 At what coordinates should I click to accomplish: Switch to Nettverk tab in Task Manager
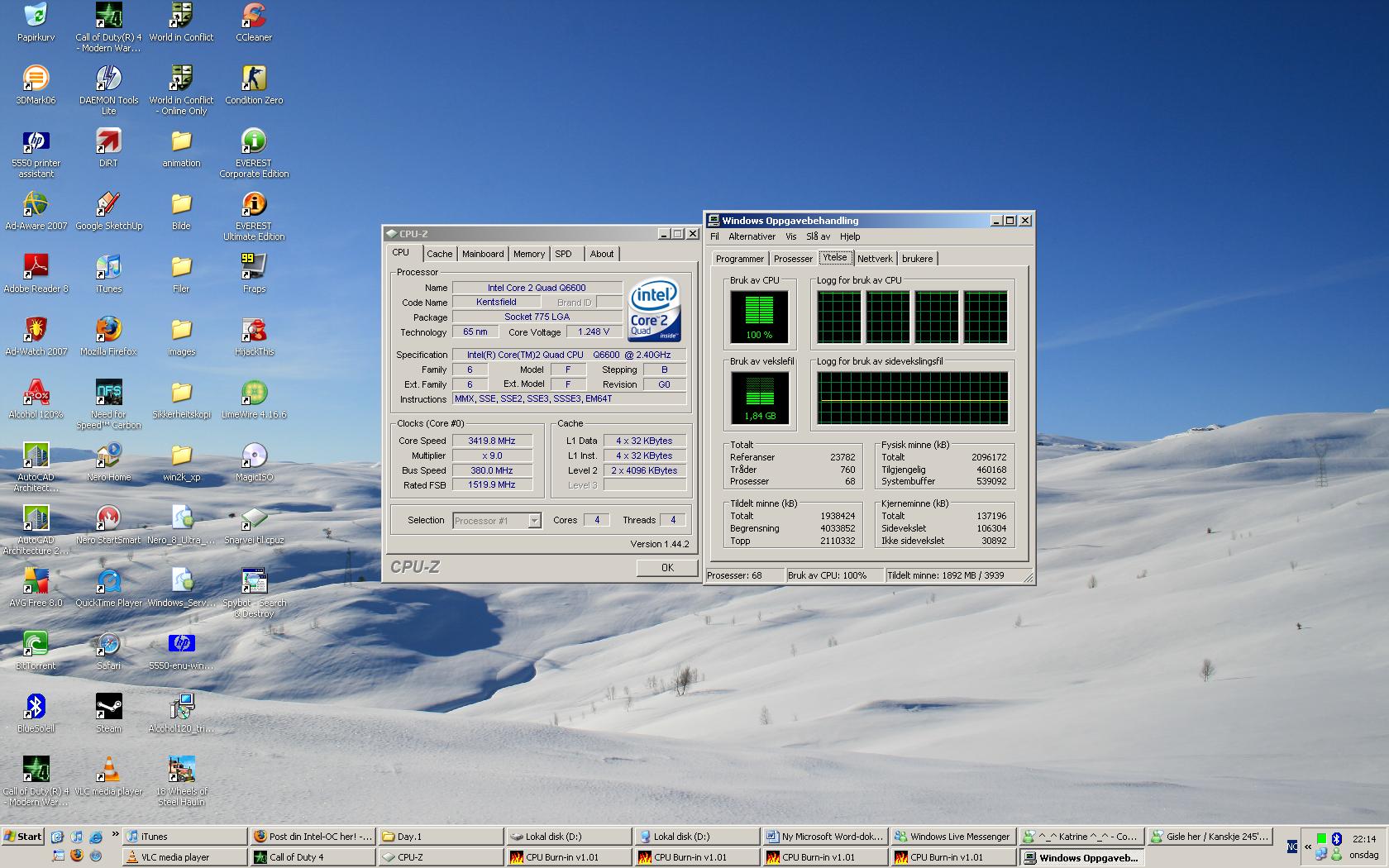(x=875, y=259)
